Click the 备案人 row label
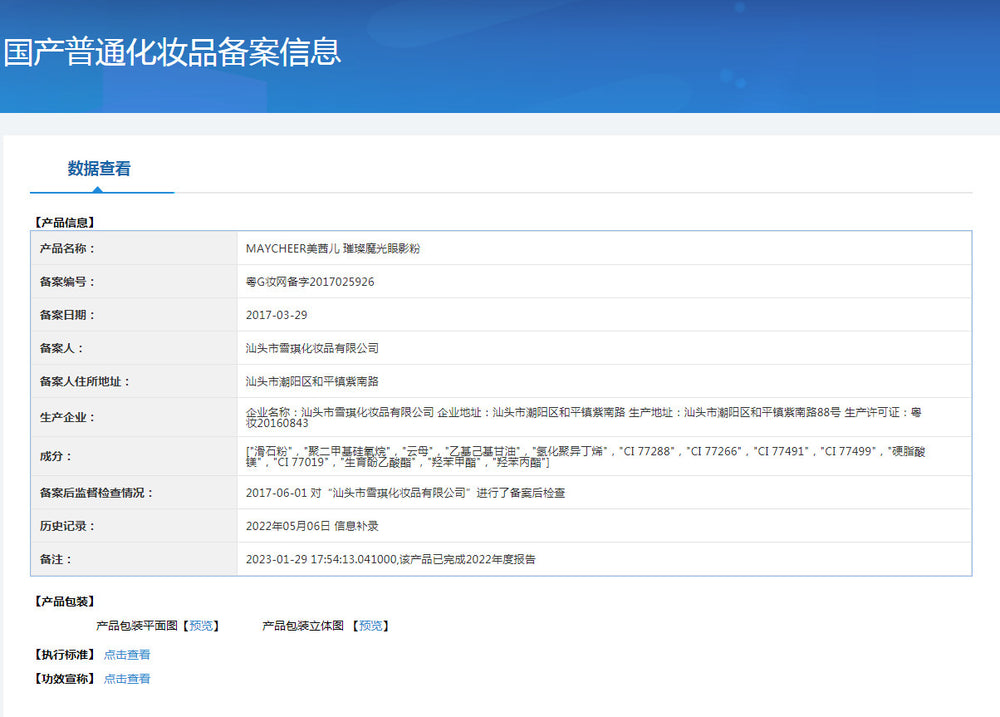The image size is (1000, 717). click(x=61, y=348)
